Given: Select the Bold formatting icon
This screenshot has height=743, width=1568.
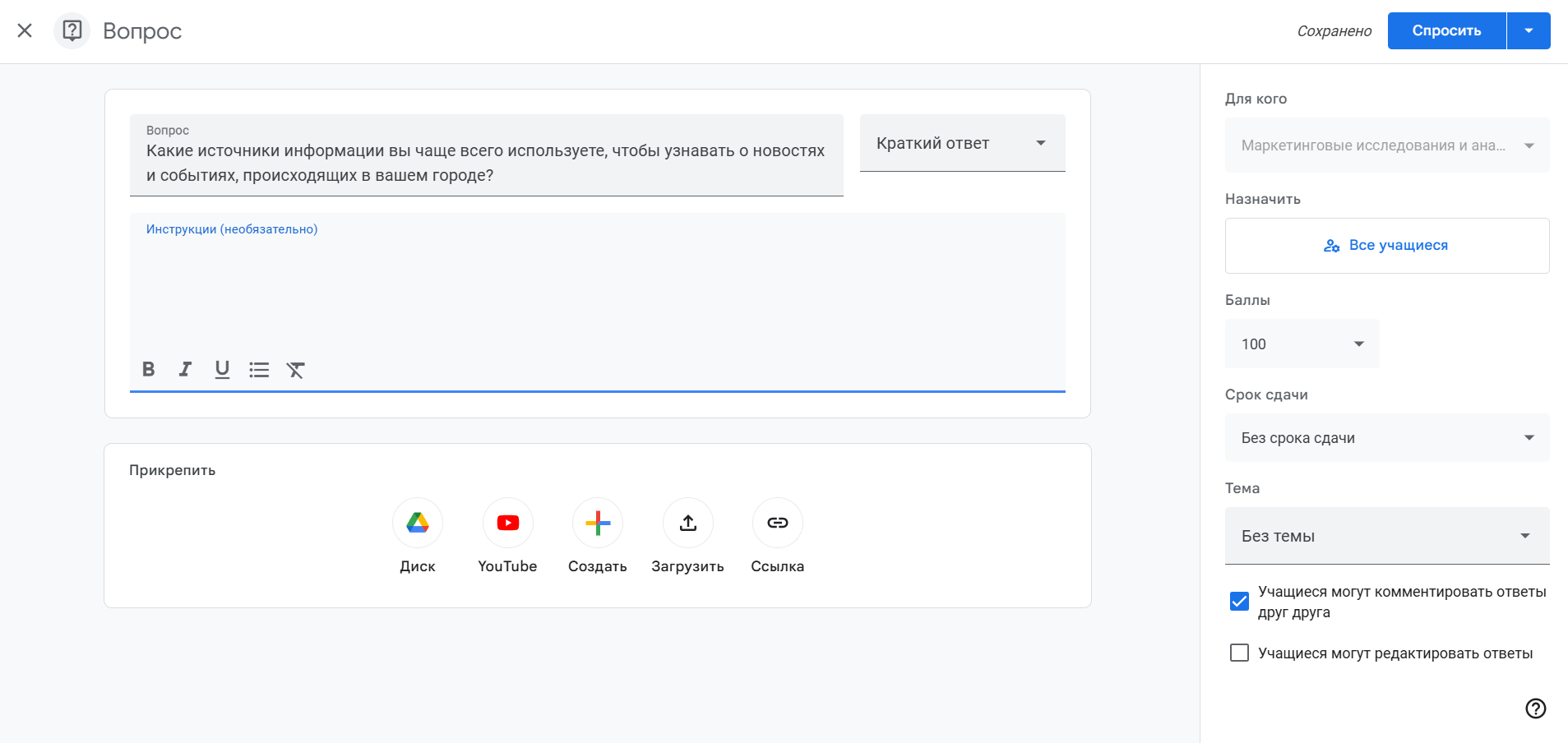Looking at the screenshot, I should (148, 369).
